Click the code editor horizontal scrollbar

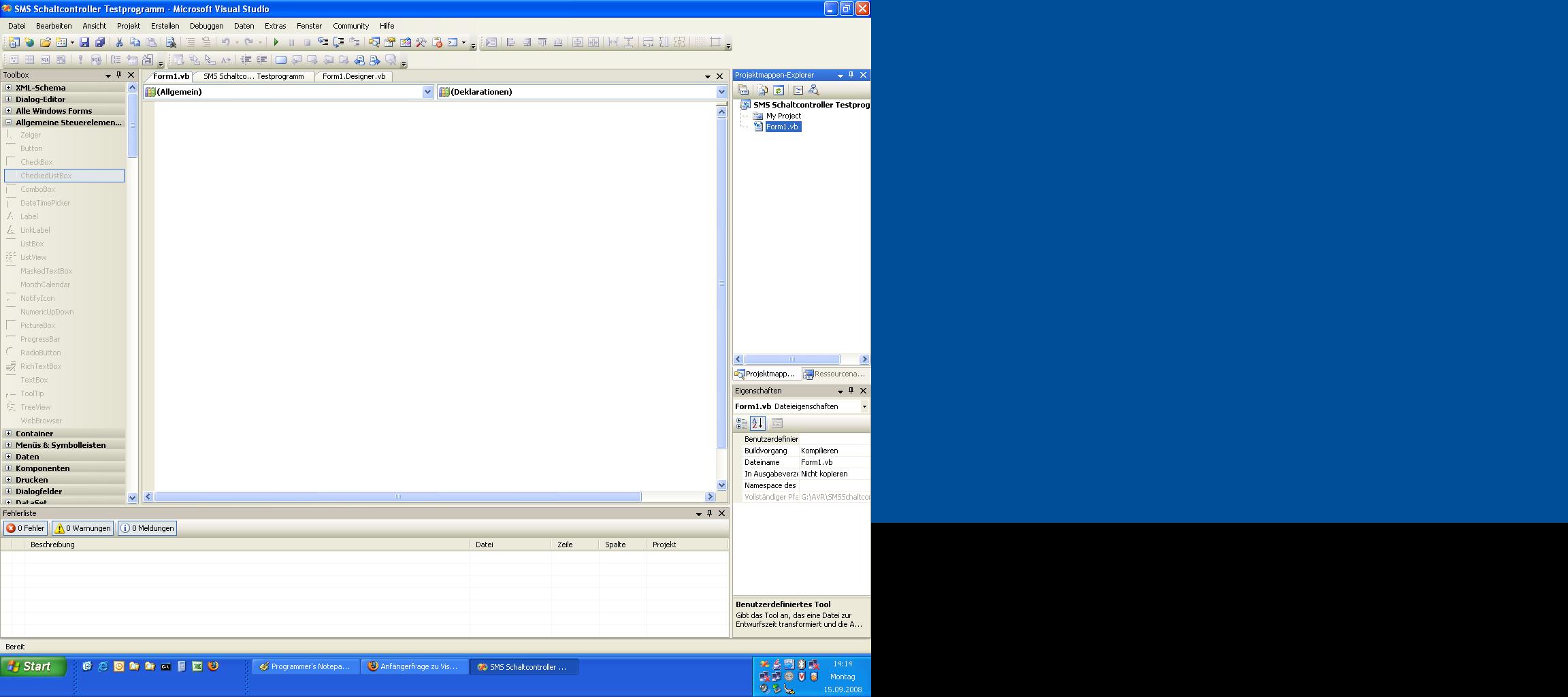(397, 497)
